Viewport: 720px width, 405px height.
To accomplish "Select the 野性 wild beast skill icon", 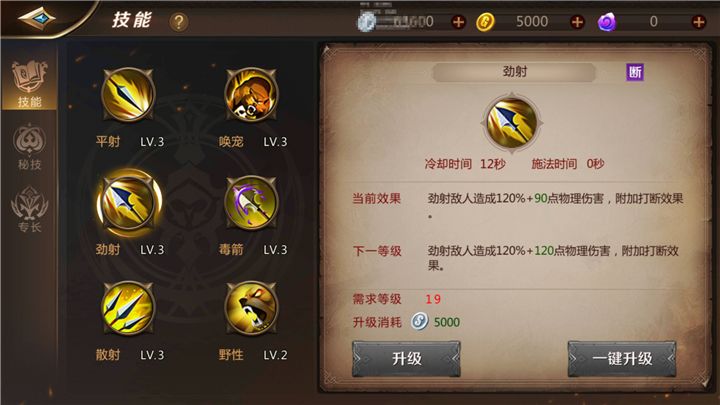I will pos(251,308).
